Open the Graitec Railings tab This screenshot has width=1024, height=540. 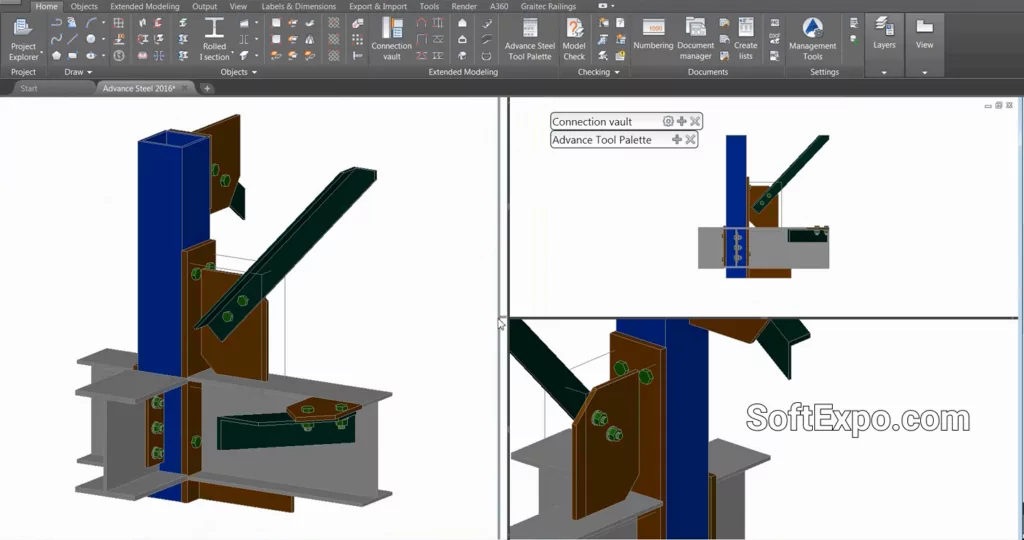point(549,7)
